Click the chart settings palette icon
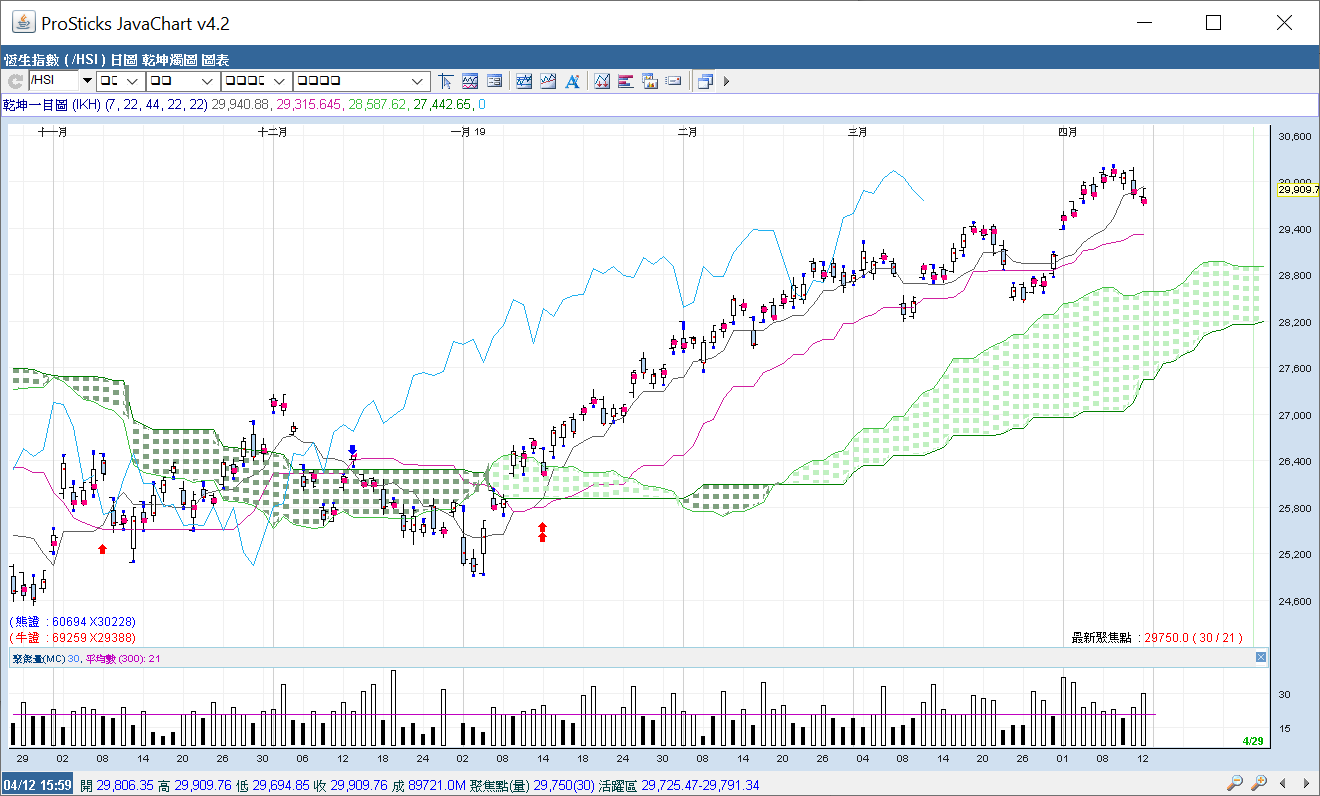The width and height of the screenshot is (1320, 796). (650, 81)
